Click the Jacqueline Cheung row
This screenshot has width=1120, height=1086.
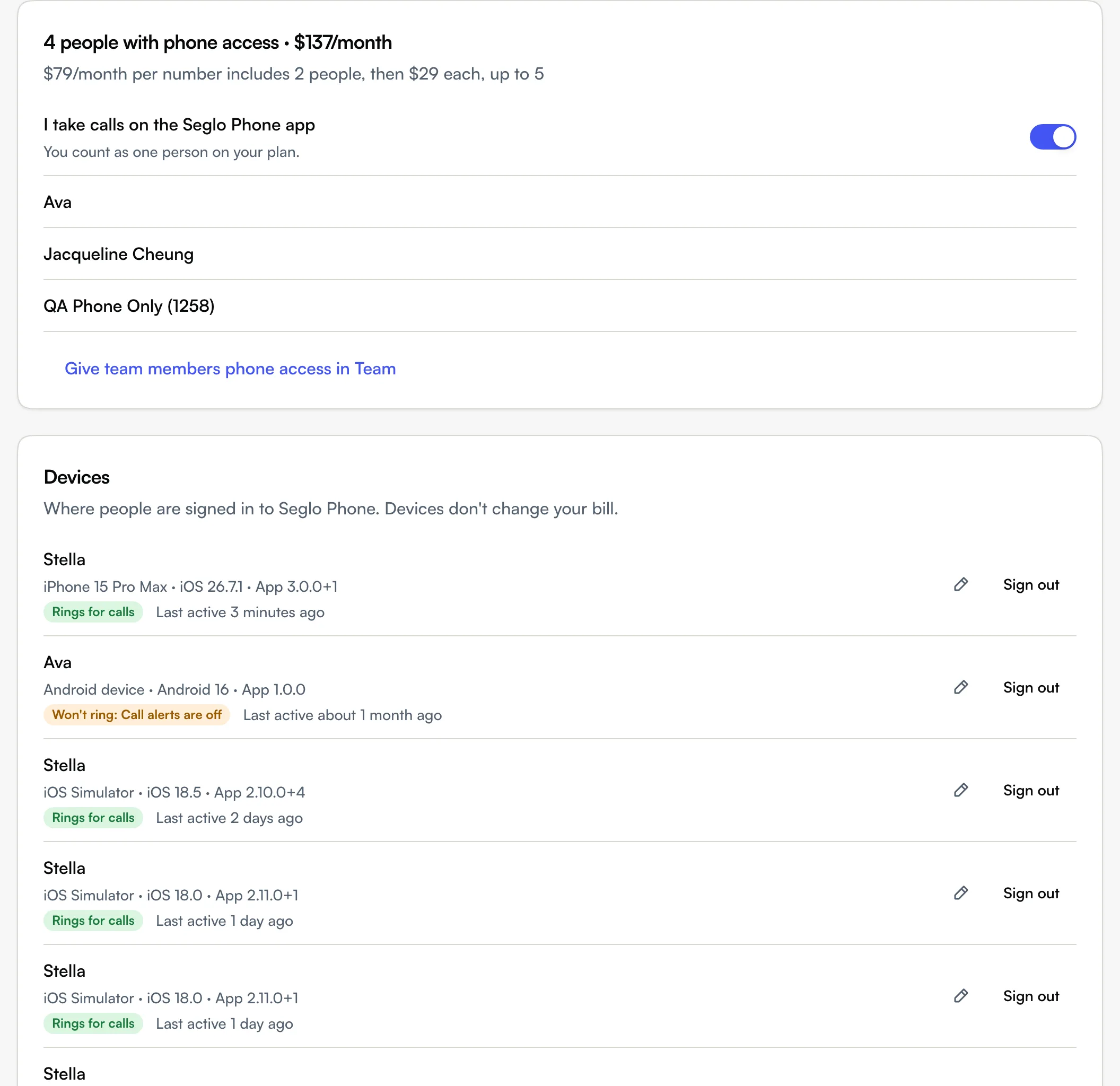pyautogui.click(x=560, y=254)
